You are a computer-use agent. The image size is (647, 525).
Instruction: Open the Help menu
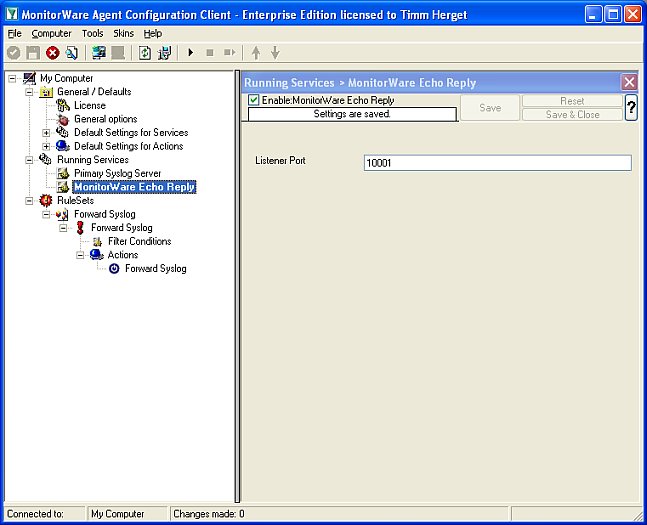[153, 33]
